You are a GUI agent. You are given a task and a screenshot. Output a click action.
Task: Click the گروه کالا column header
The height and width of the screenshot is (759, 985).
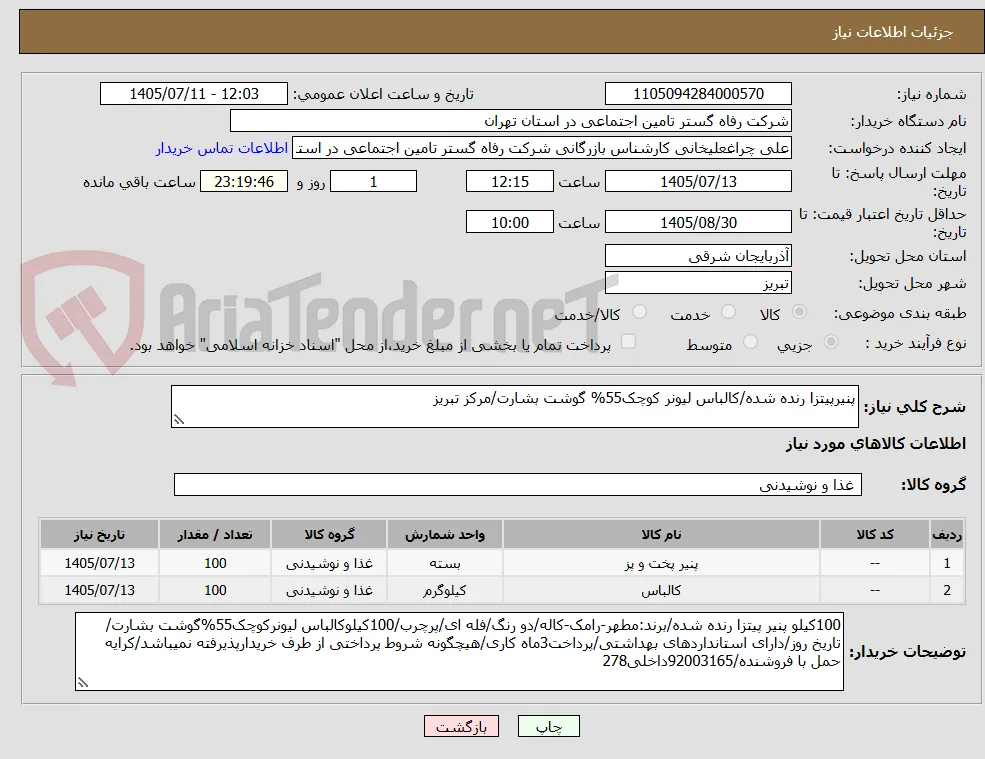click(329, 535)
